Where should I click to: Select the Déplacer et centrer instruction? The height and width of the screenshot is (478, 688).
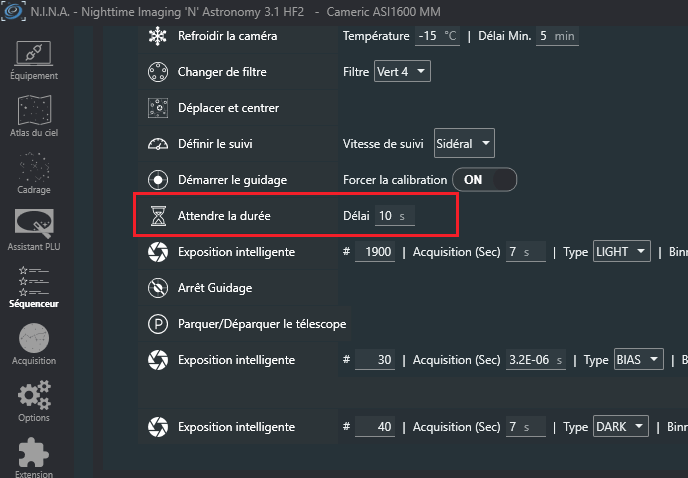(x=228, y=108)
